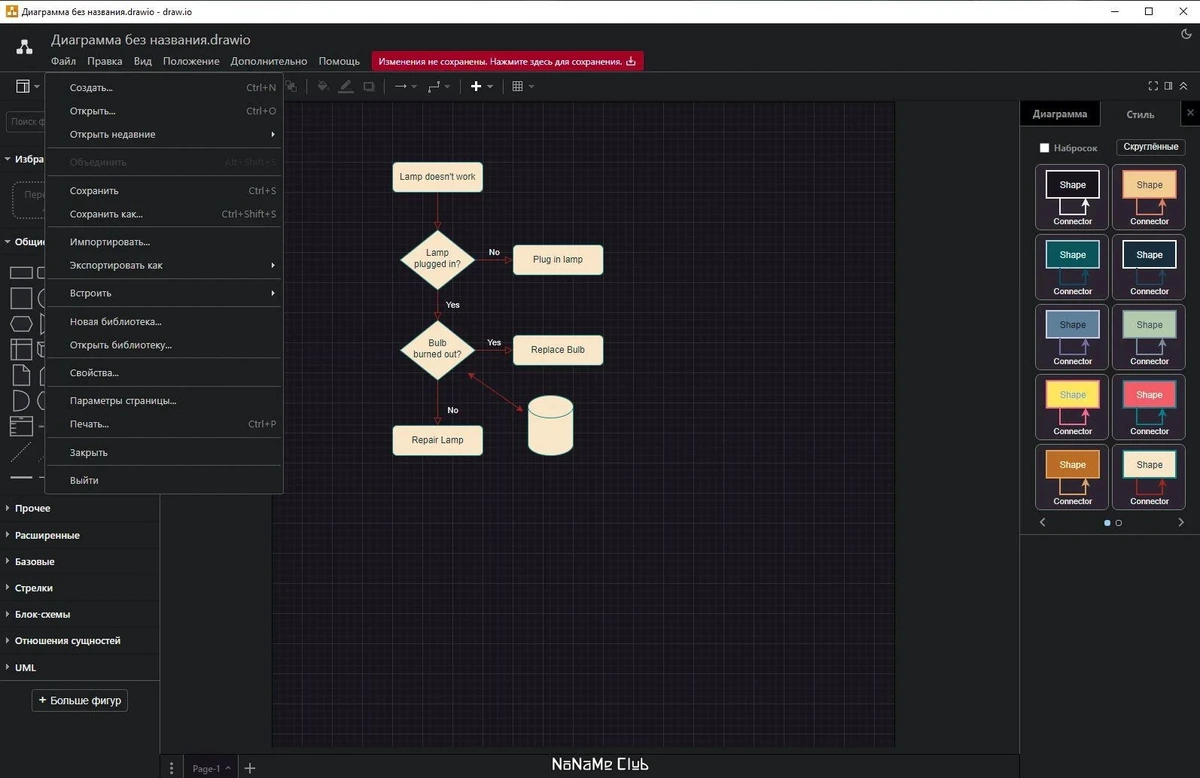The height and width of the screenshot is (778, 1200).
Task: Apply the red shape style preset
Action: click(1149, 407)
